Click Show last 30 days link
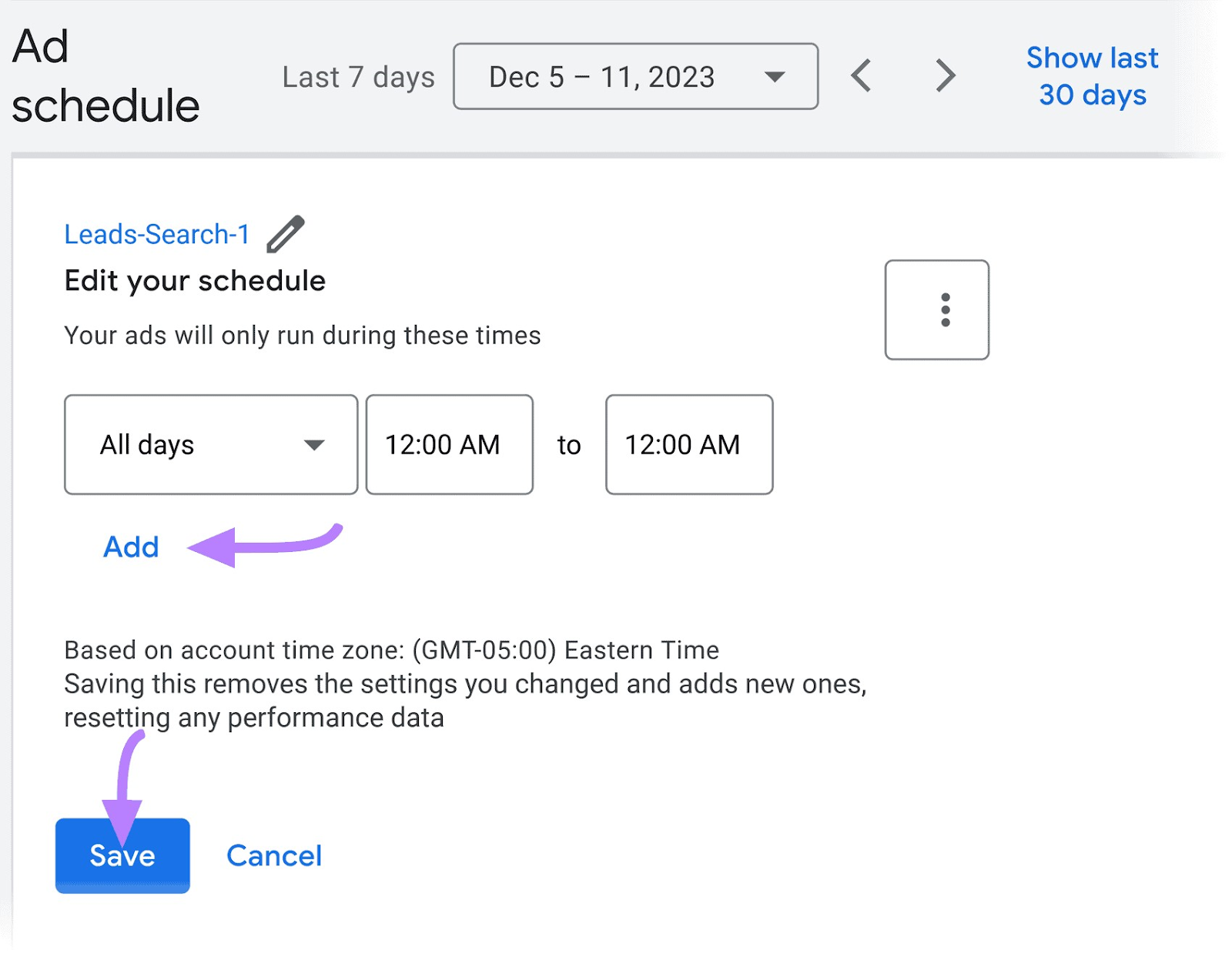1232x957 pixels. pyautogui.click(x=1092, y=76)
